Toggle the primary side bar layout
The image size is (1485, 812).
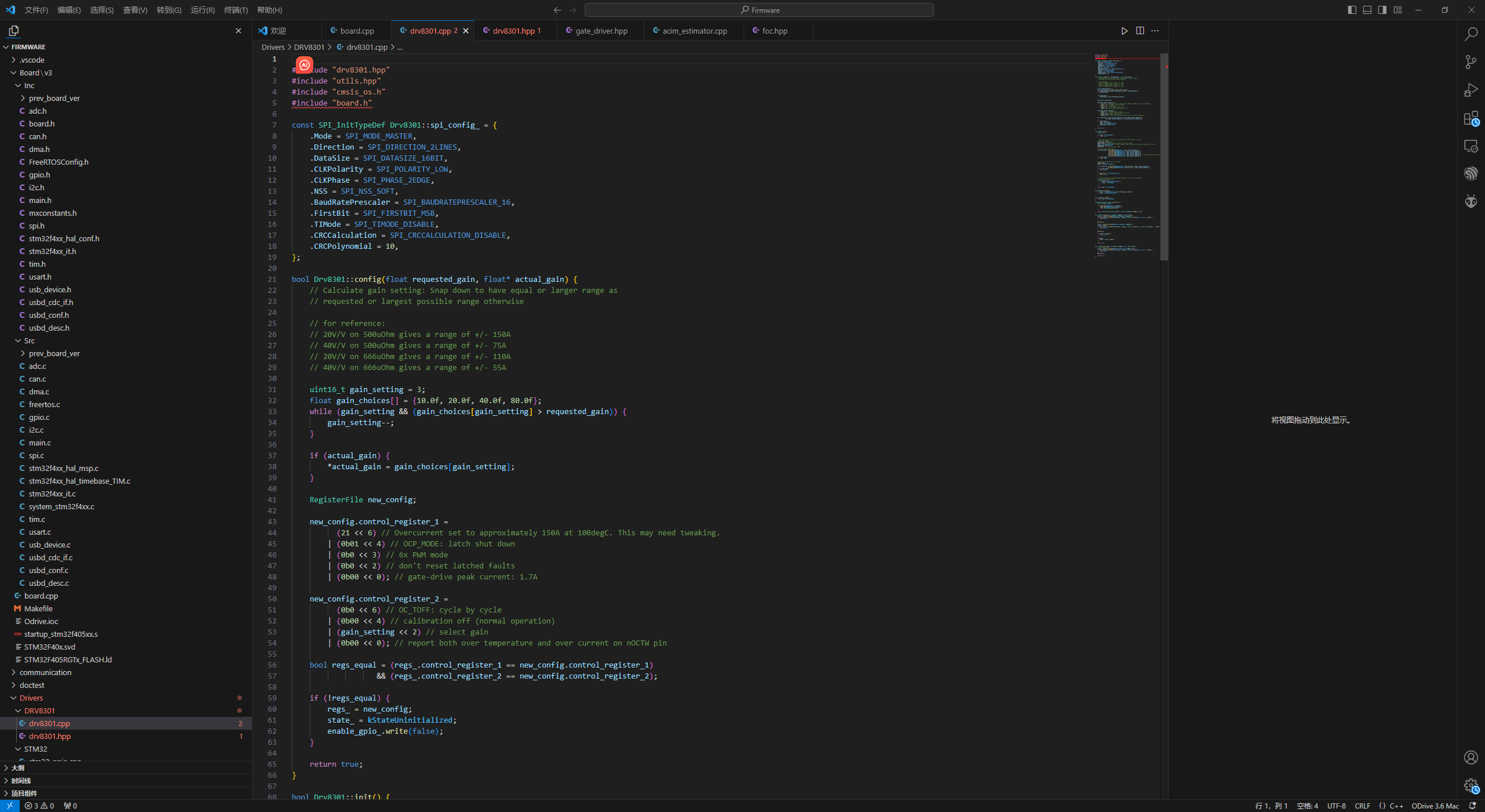coord(1352,10)
